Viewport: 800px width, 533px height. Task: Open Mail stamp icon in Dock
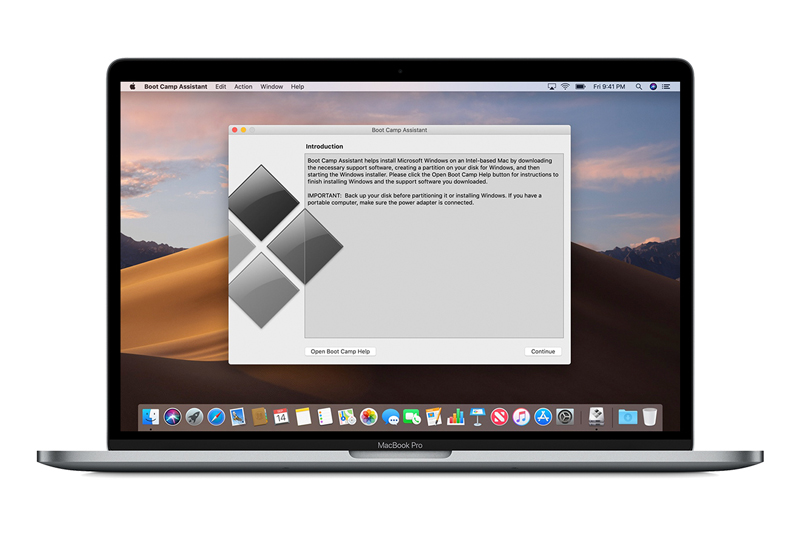click(238, 417)
